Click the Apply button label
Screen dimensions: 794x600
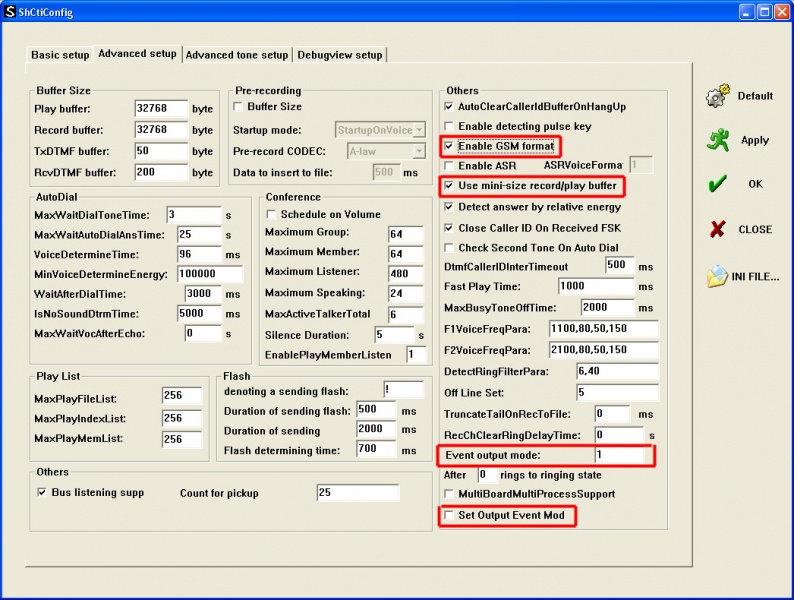755,140
